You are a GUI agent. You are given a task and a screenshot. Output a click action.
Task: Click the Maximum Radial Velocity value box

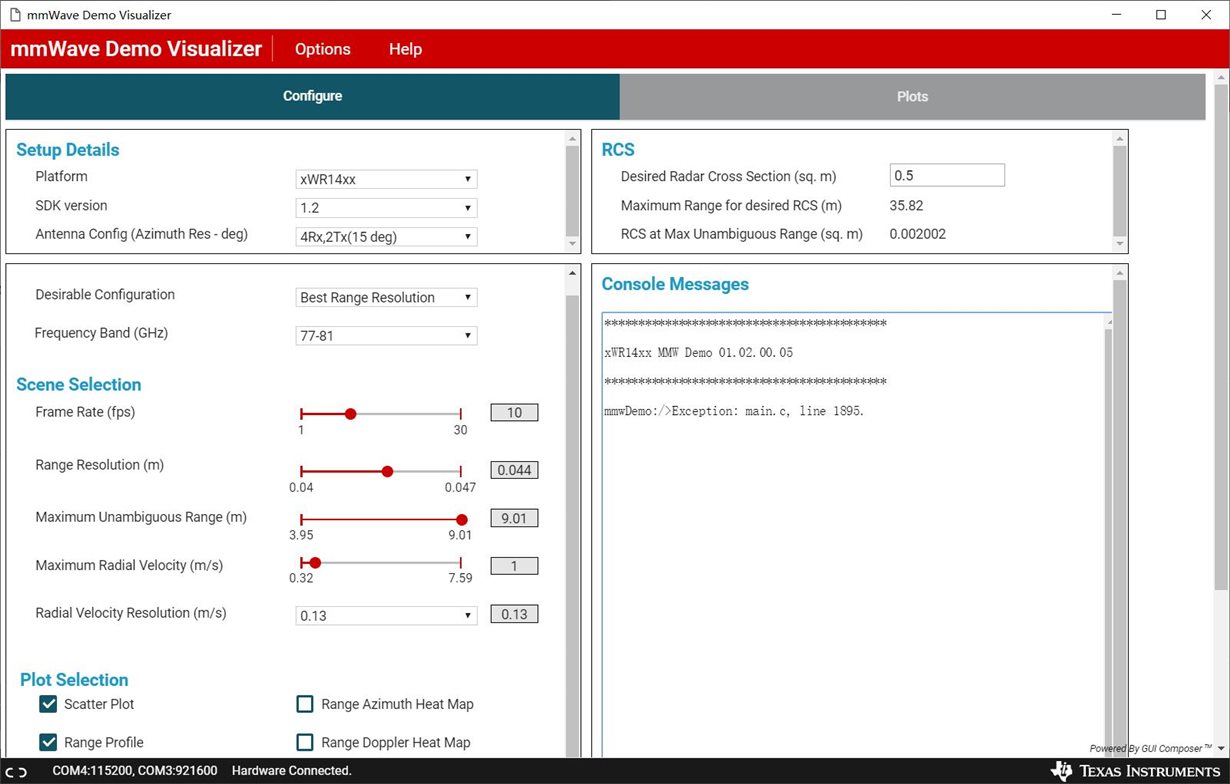[x=514, y=566]
